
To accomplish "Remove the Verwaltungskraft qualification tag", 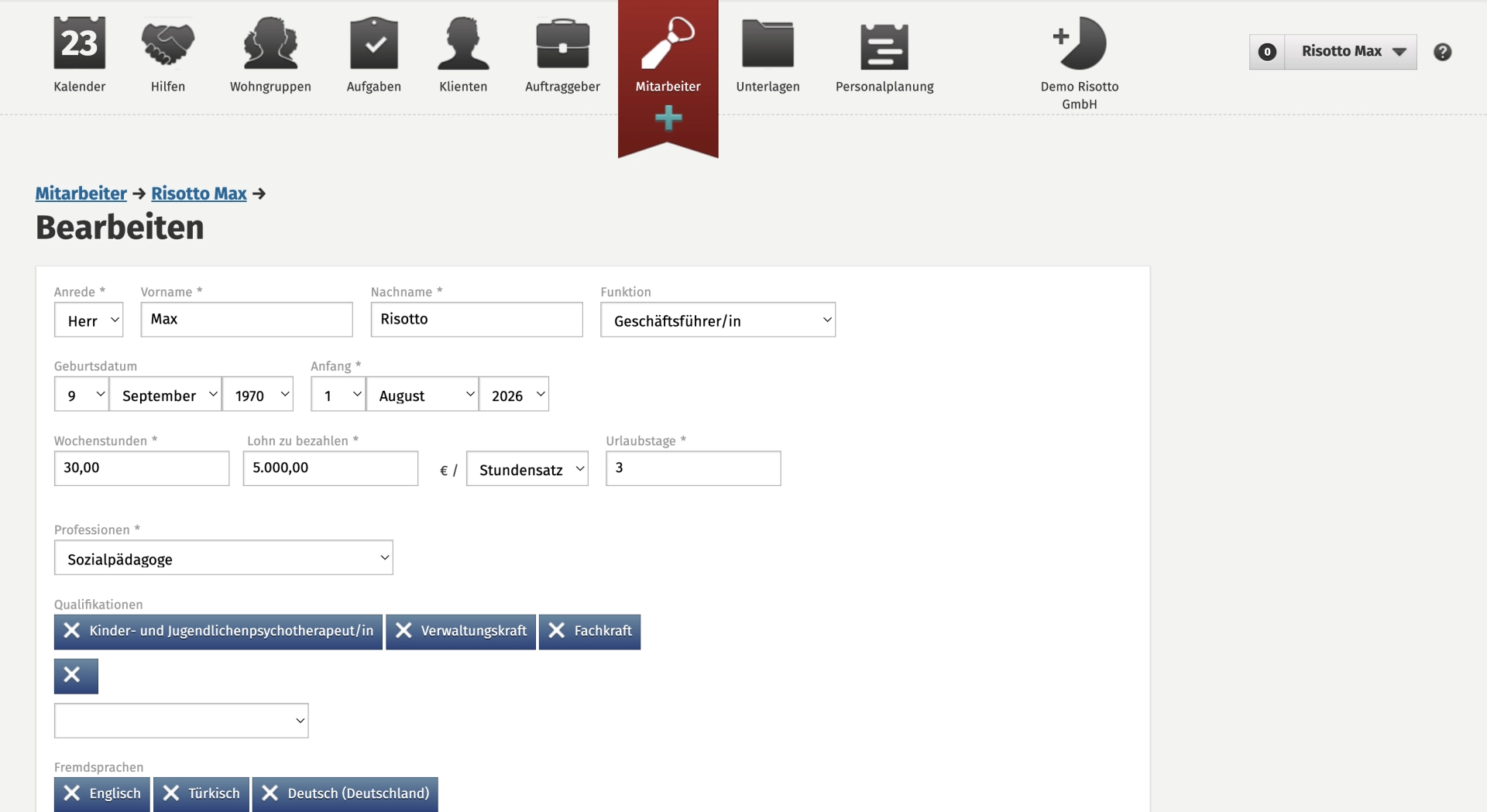I will (404, 631).
